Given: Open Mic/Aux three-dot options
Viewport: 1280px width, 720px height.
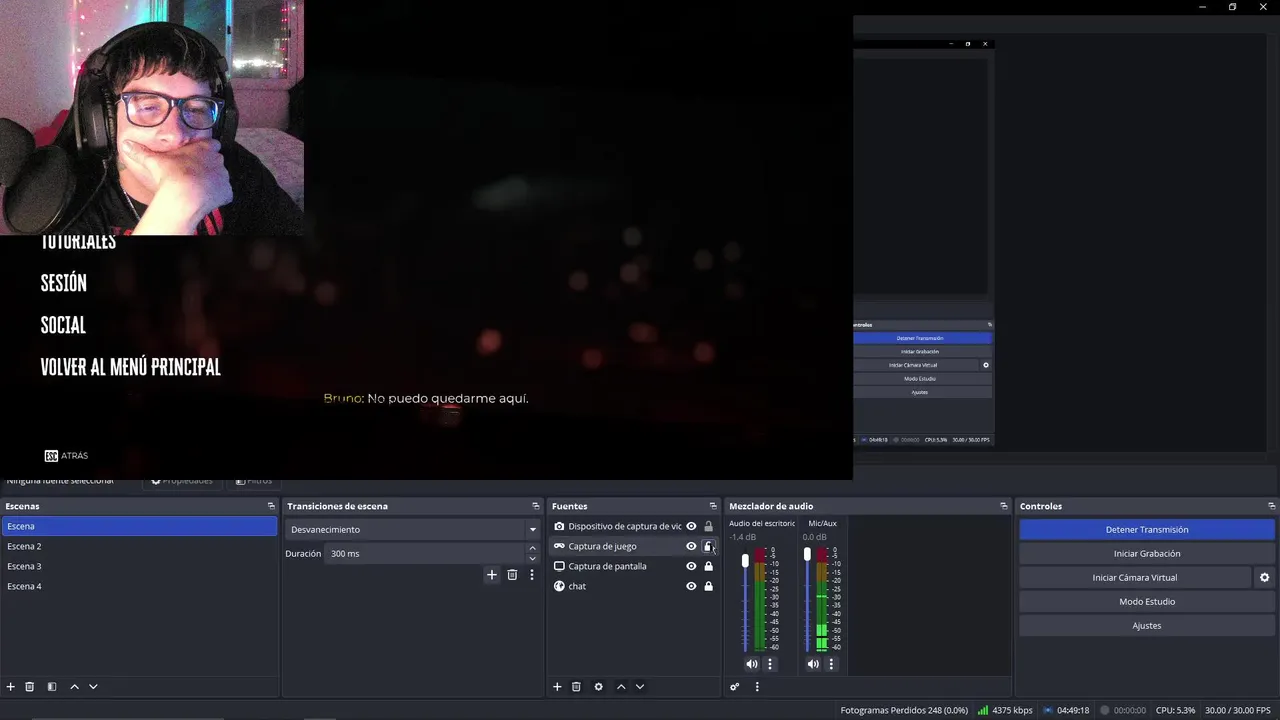Looking at the screenshot, I should pos(831,664).
